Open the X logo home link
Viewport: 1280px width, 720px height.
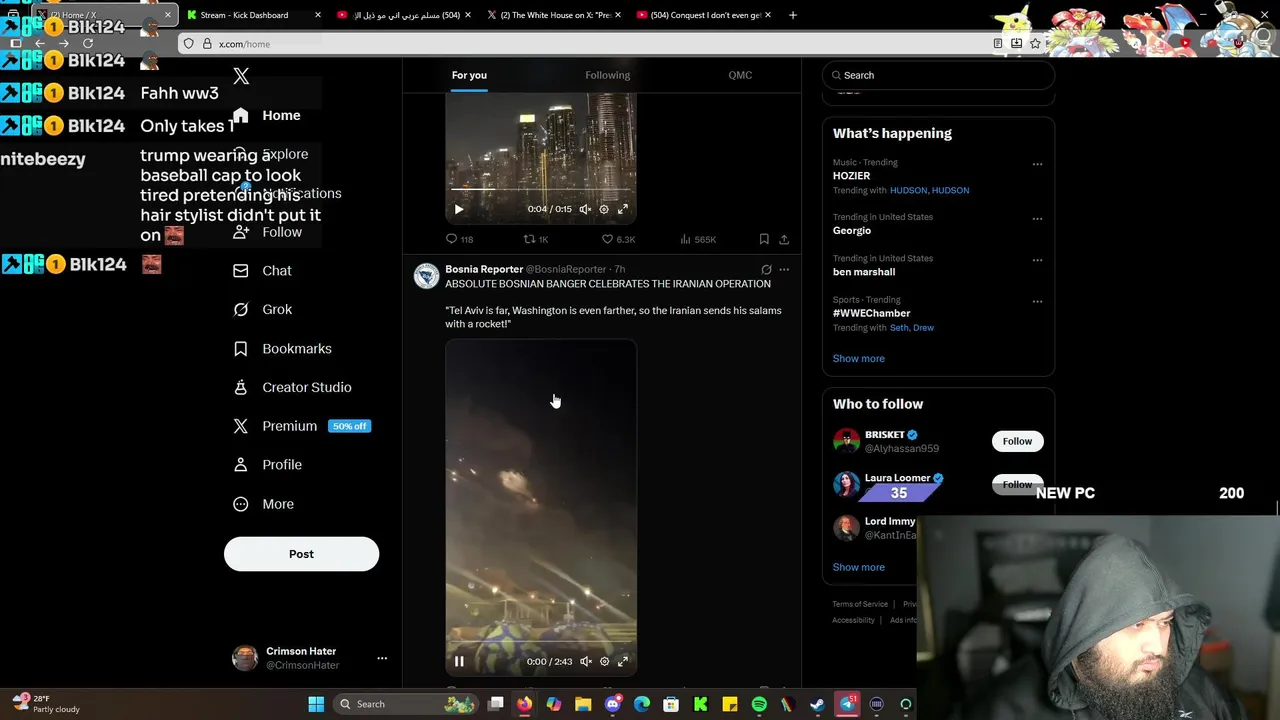tap(241, 76)
